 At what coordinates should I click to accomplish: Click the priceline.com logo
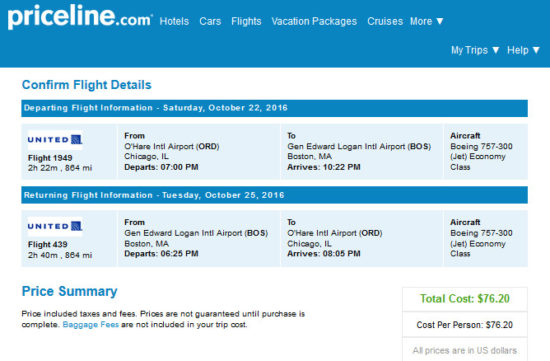tap(80, 17)
